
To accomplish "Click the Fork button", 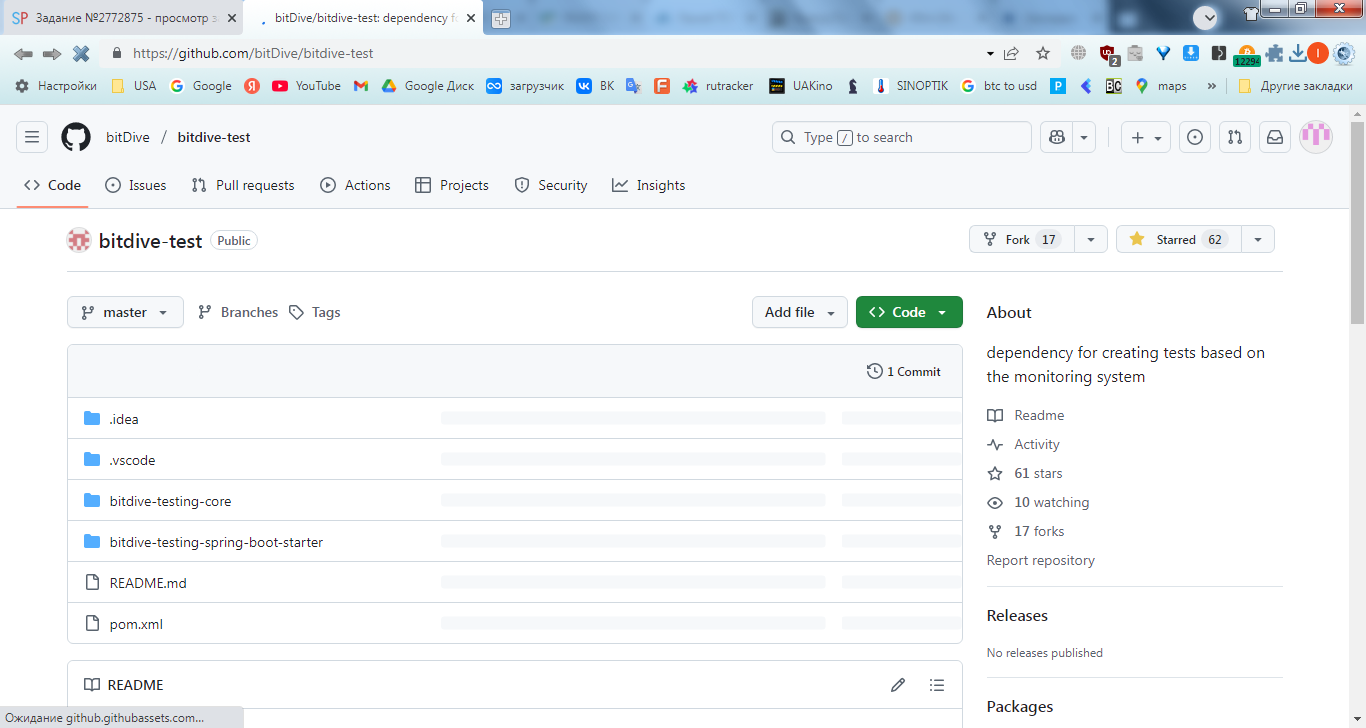I will tap(1021, 239).
